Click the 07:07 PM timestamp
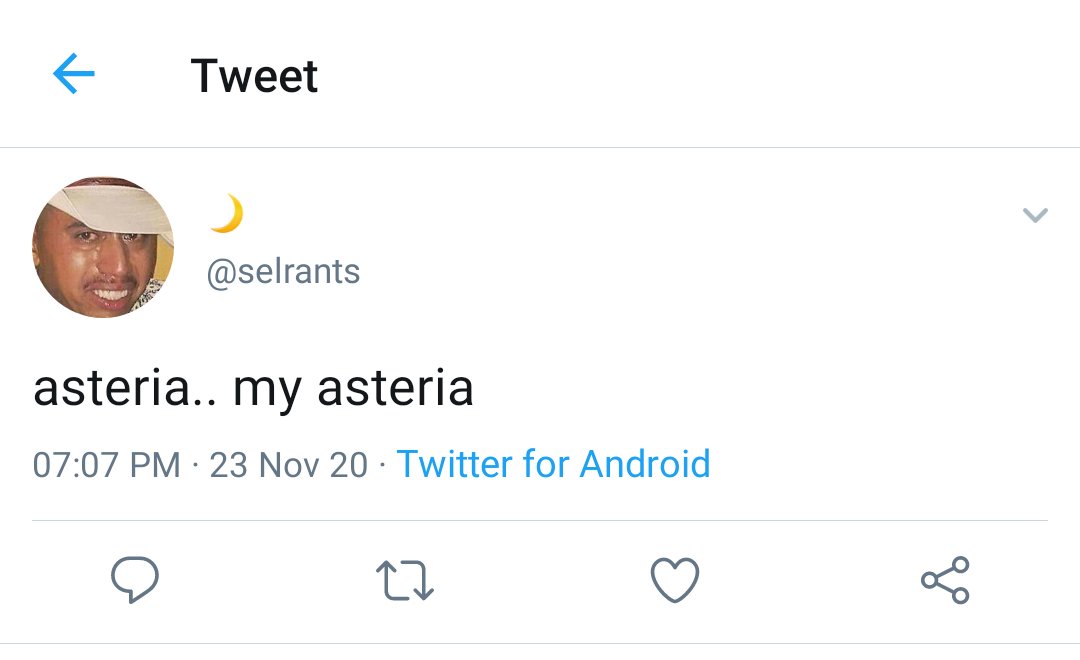The height and width of the screenshot is (660, 1080). 107,464
